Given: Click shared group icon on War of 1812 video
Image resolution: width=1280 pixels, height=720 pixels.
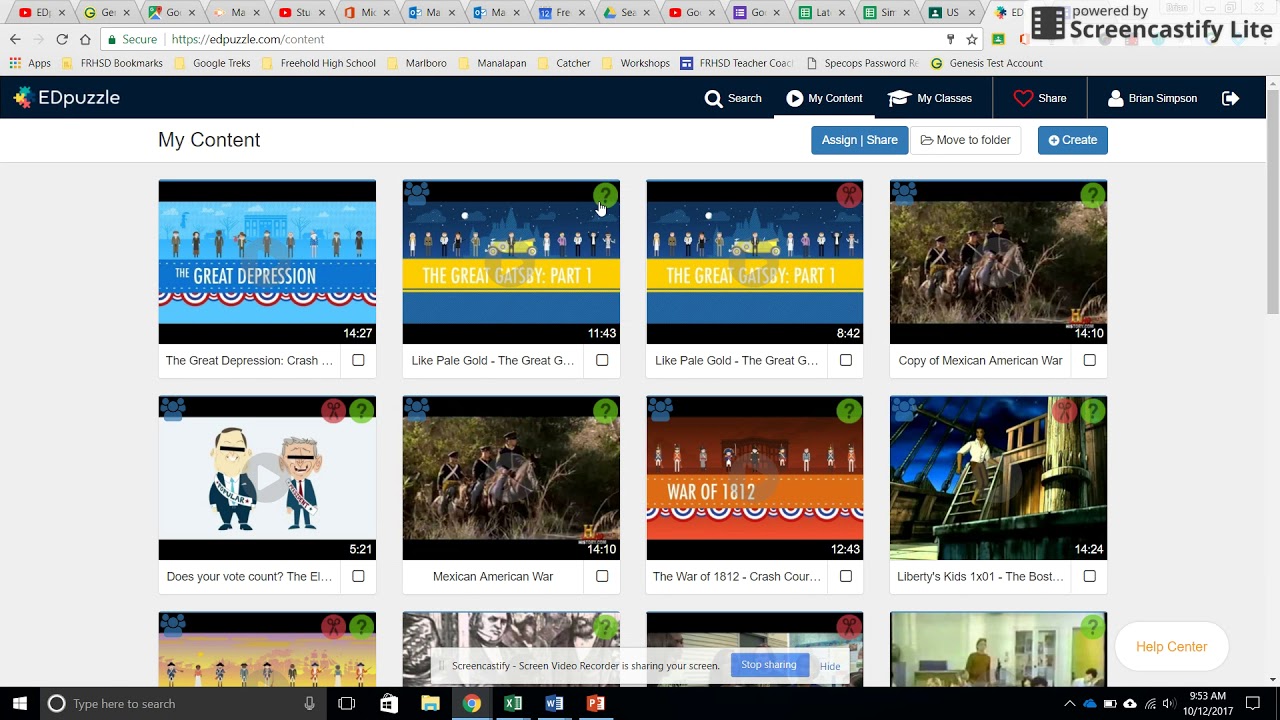Looking at the screenshot, I should click(660, 409).
